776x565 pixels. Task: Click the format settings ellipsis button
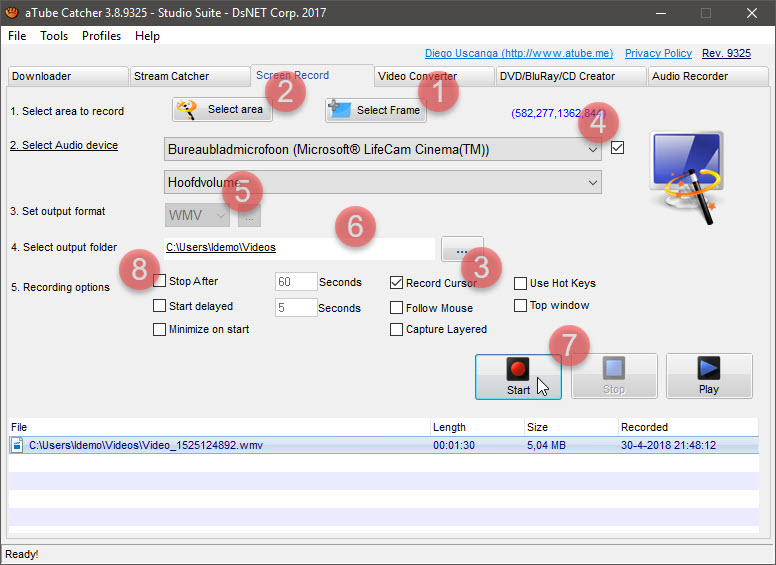tap(249, 215)
